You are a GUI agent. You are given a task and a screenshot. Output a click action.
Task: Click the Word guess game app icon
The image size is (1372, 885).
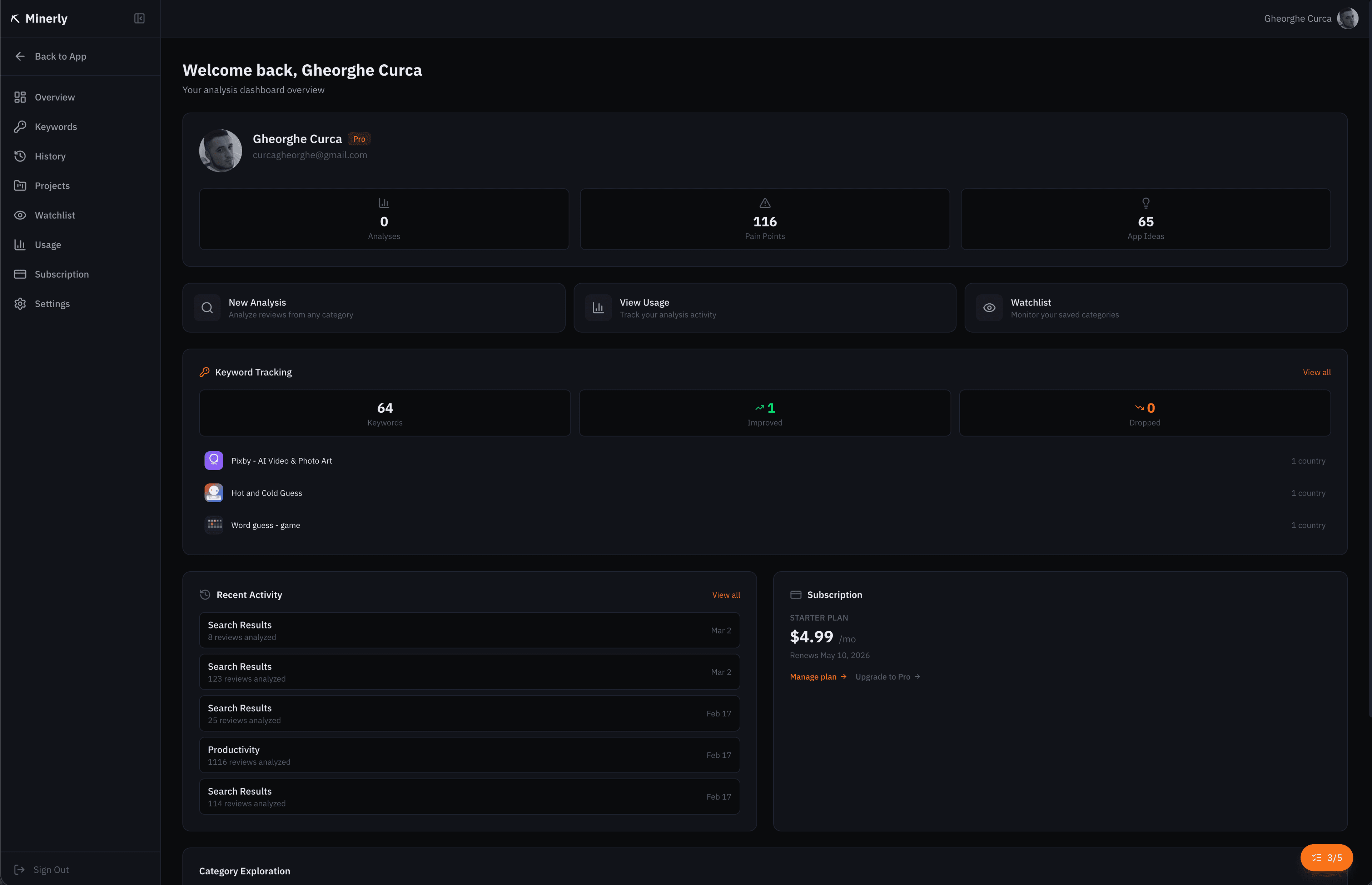click(214, 525)
